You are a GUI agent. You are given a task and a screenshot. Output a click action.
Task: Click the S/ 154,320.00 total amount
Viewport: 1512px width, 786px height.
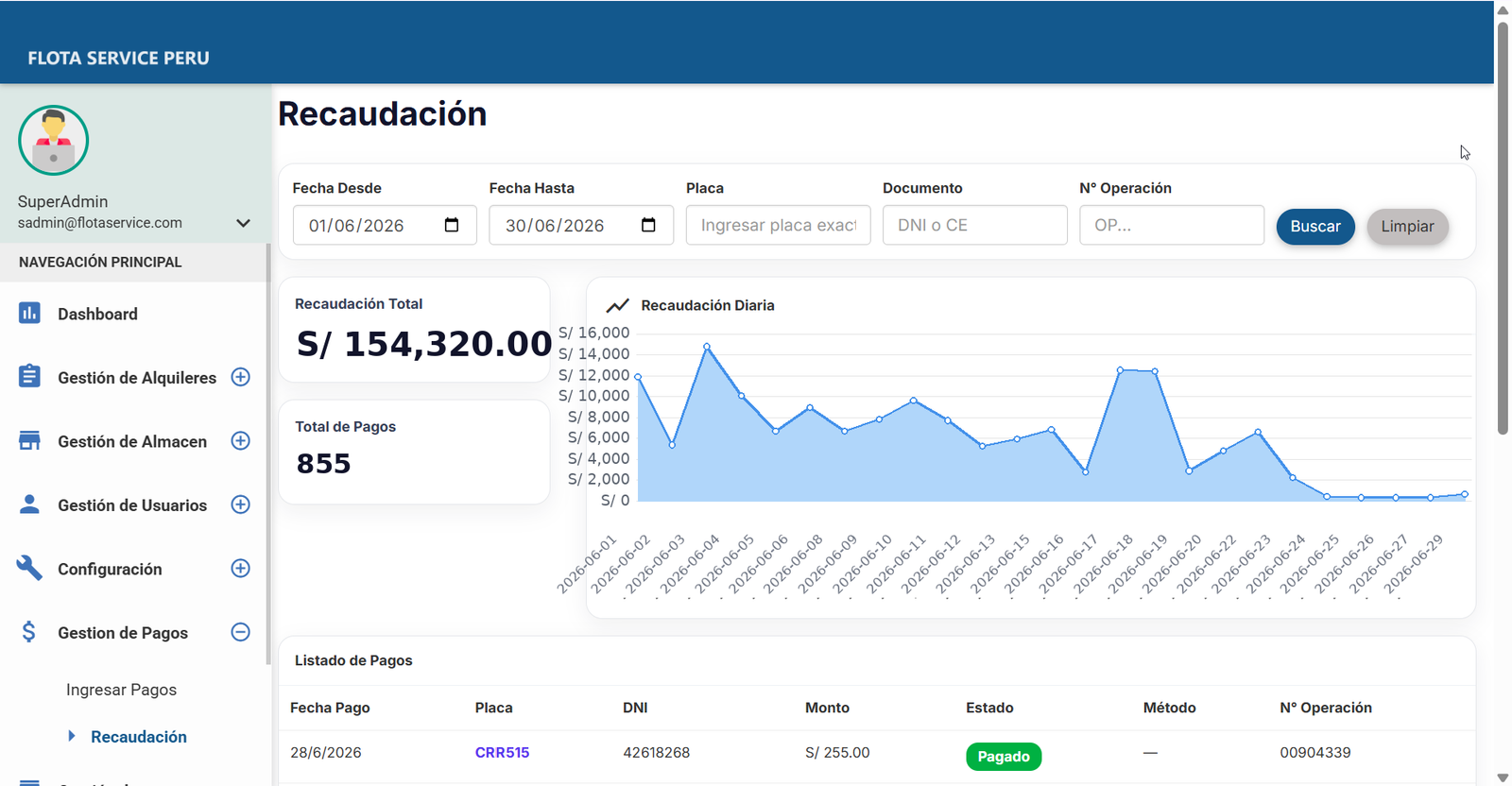(x=424, y=344)
